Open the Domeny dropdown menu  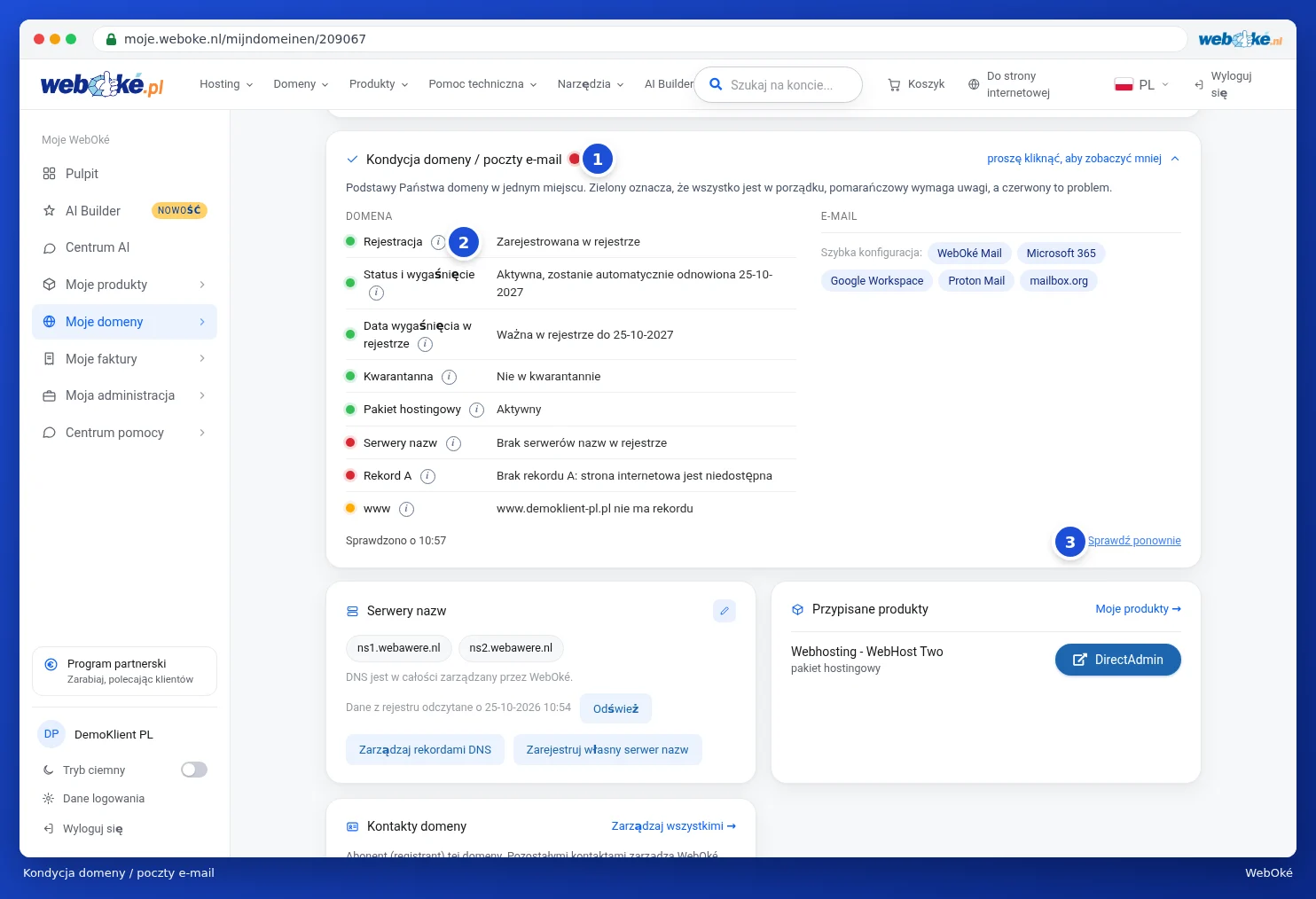pyautogui.click(x=301, y=84)
